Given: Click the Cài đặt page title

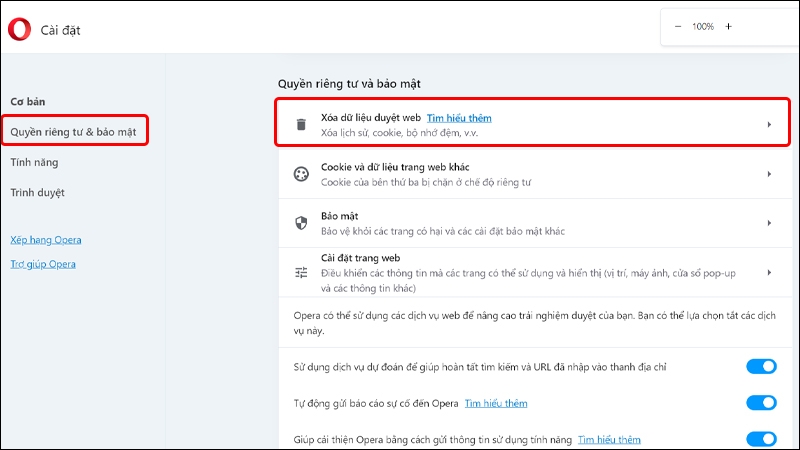Looking at the screenshot, I should [61, 30].
